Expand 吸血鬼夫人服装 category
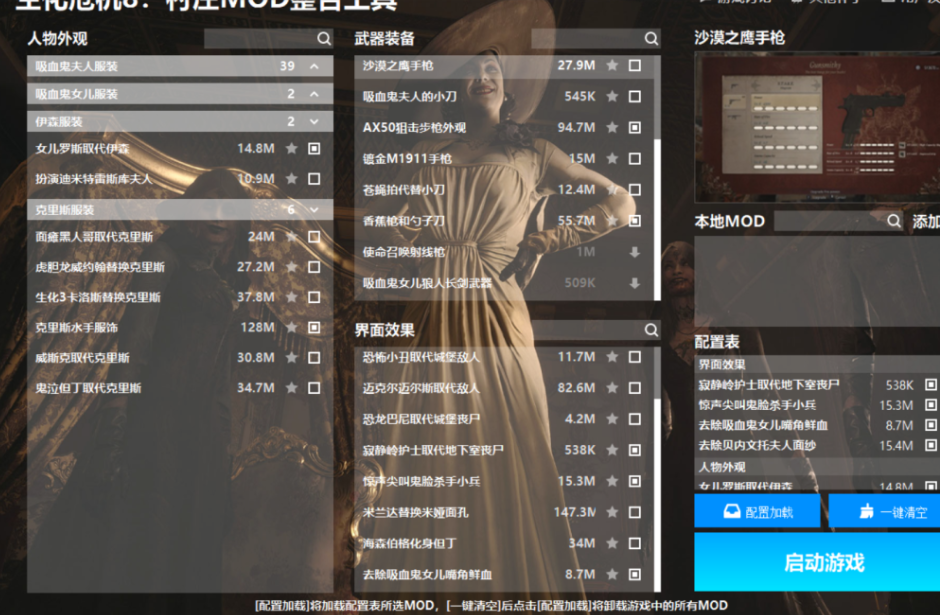This screenshot has height=615, width=940. point(314,66)
